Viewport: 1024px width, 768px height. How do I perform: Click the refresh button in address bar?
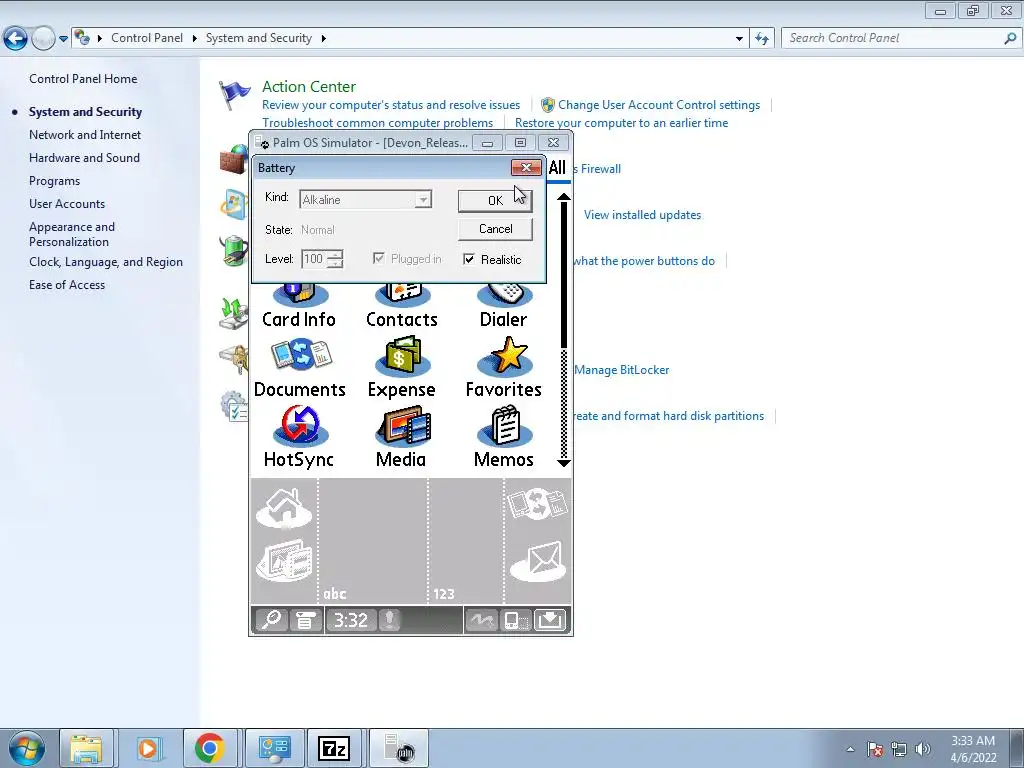coord(762,39)
